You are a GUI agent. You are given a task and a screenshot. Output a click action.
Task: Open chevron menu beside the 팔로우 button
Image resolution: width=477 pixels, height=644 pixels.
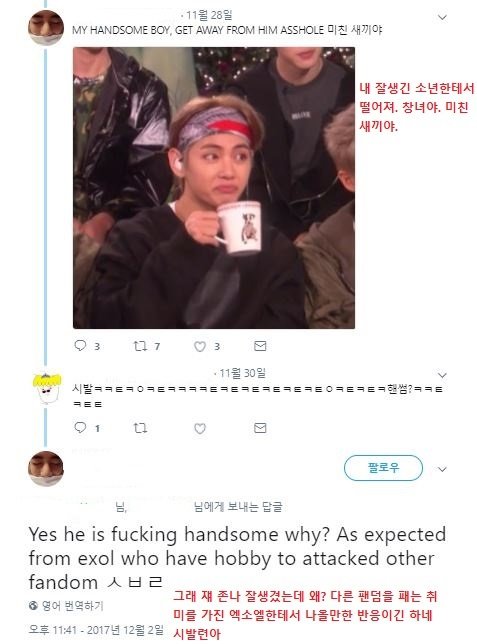click(442, 469)
